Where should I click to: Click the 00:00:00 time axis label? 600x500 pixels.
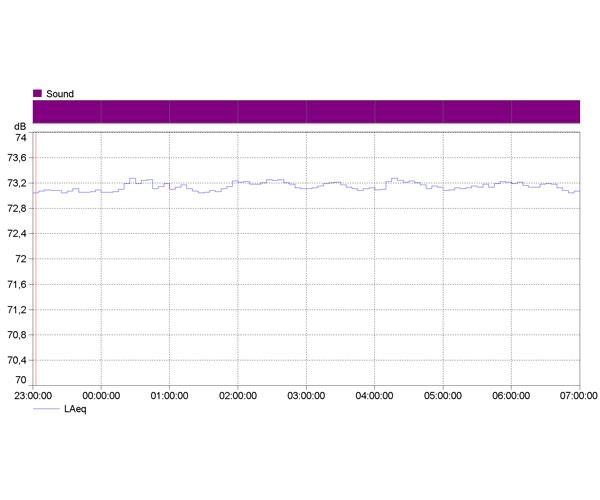click(x=101, y=396)
